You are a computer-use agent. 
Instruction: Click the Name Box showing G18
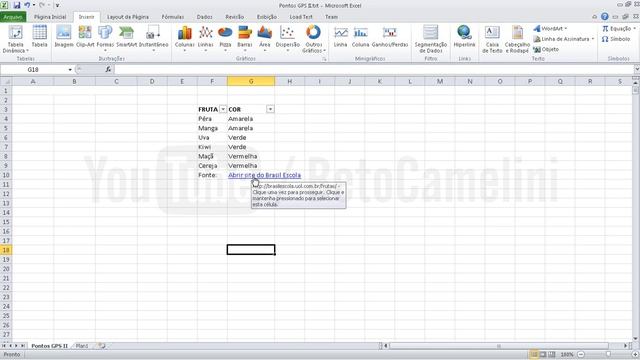click(33, 70)
